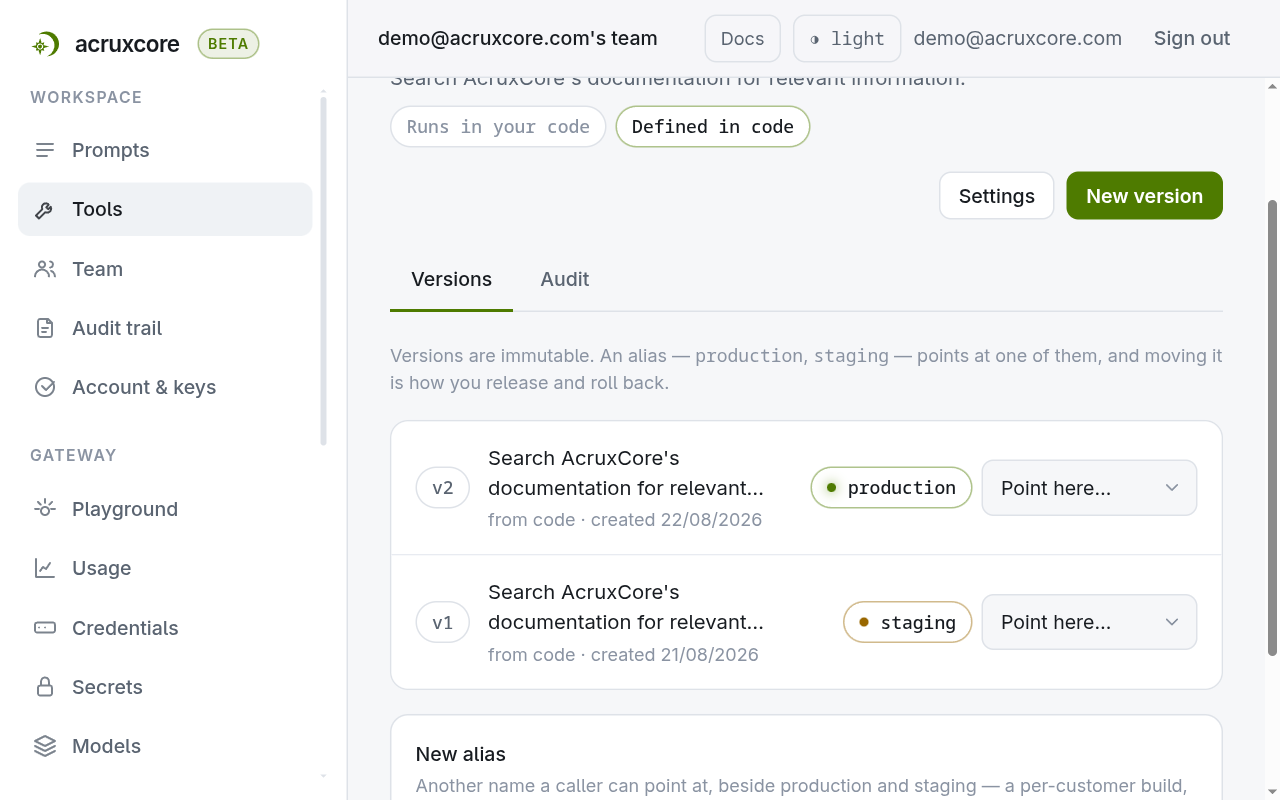Click the sidebar scroll-up arrow
Image resolution: width=1280 pixels, height=800 pixels.
click(323, 92)
